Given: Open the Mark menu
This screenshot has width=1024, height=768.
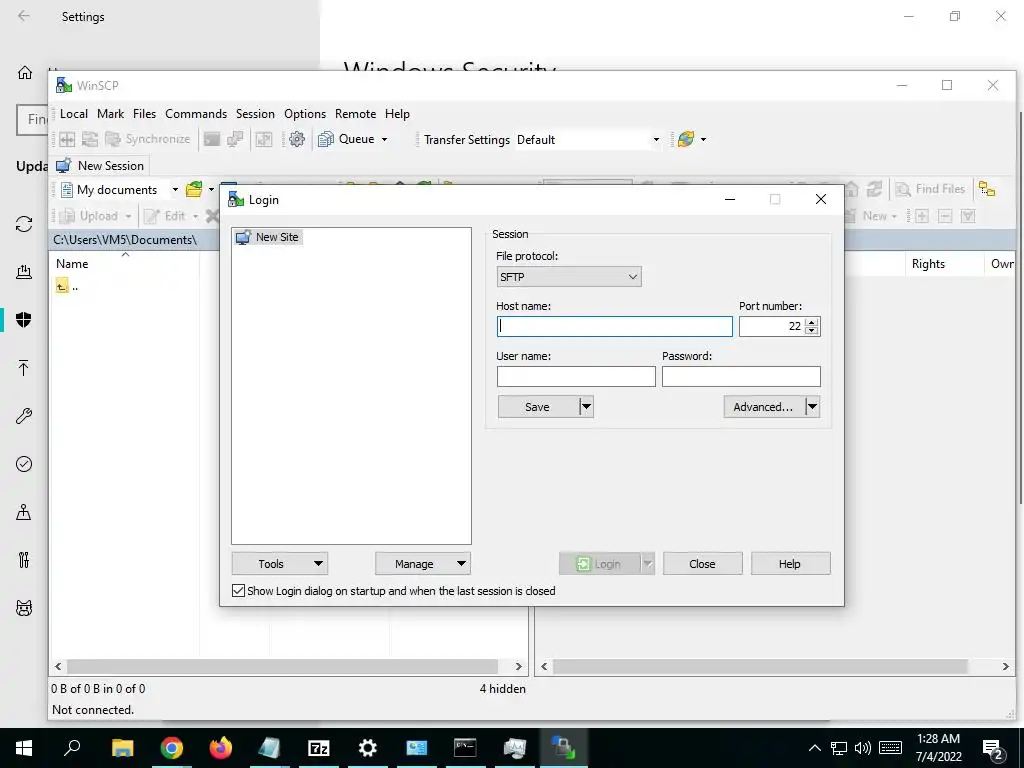Looking at the screenshot, I should coord(110,114).
